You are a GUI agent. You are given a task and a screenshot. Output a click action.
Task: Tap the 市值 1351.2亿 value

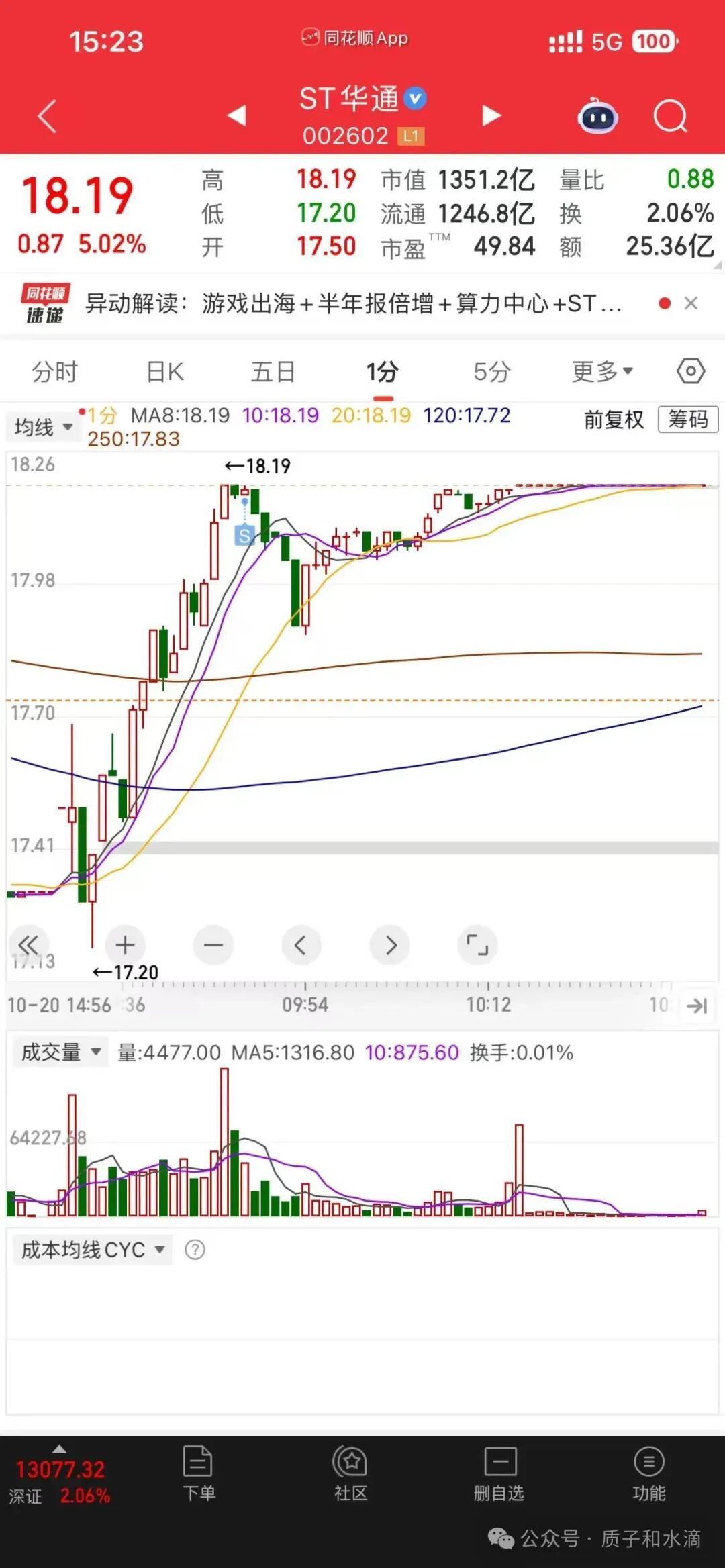pos(486,180)
